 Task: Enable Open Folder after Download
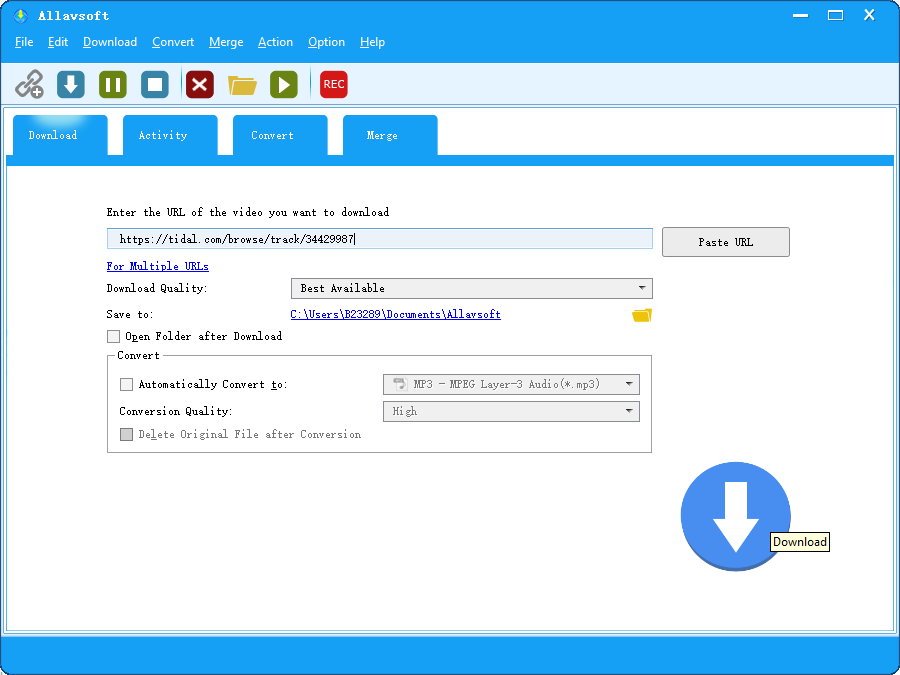point(114,337)
